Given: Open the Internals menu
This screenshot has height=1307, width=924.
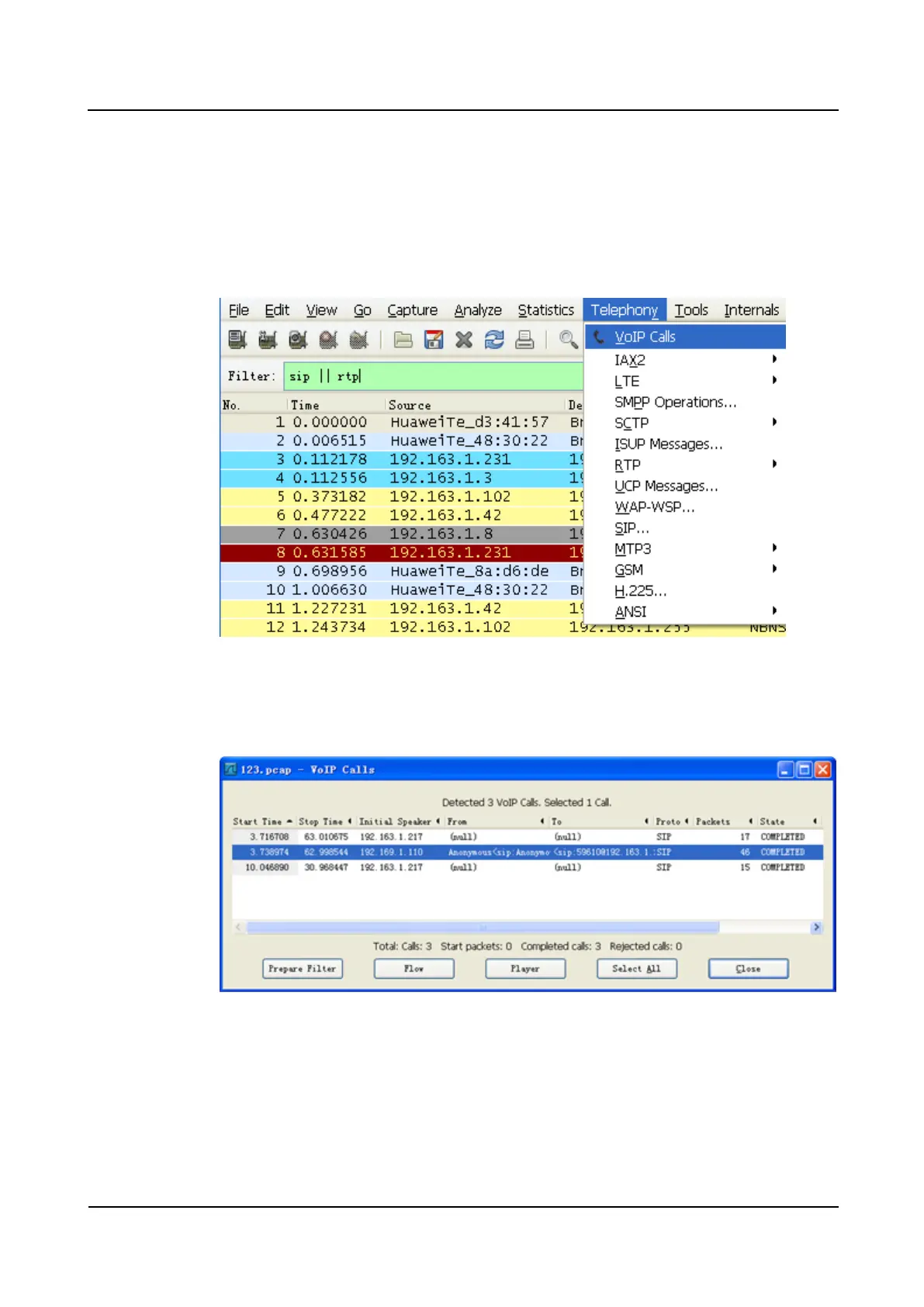Looking at the screenshot, I should 752,310.
